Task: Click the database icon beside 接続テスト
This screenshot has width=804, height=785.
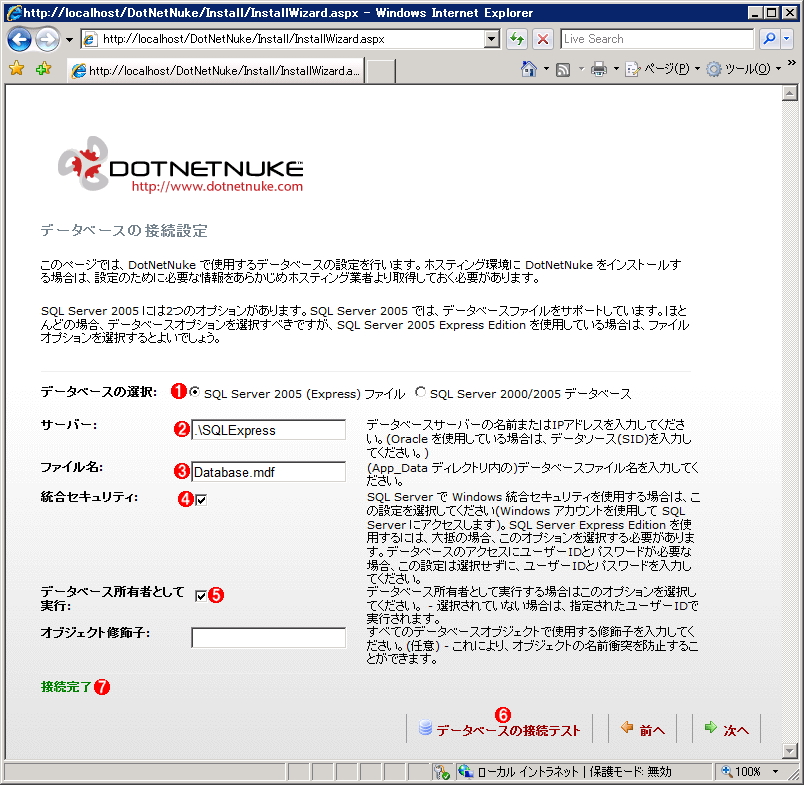Action: [425, 728]
